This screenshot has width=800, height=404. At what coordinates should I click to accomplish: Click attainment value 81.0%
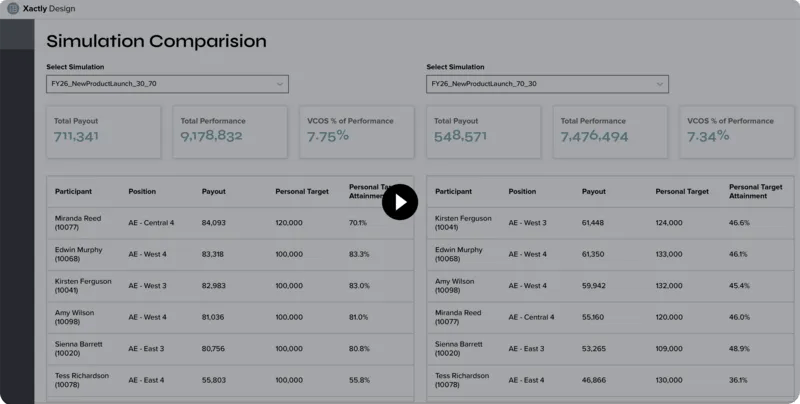point(359,317)
